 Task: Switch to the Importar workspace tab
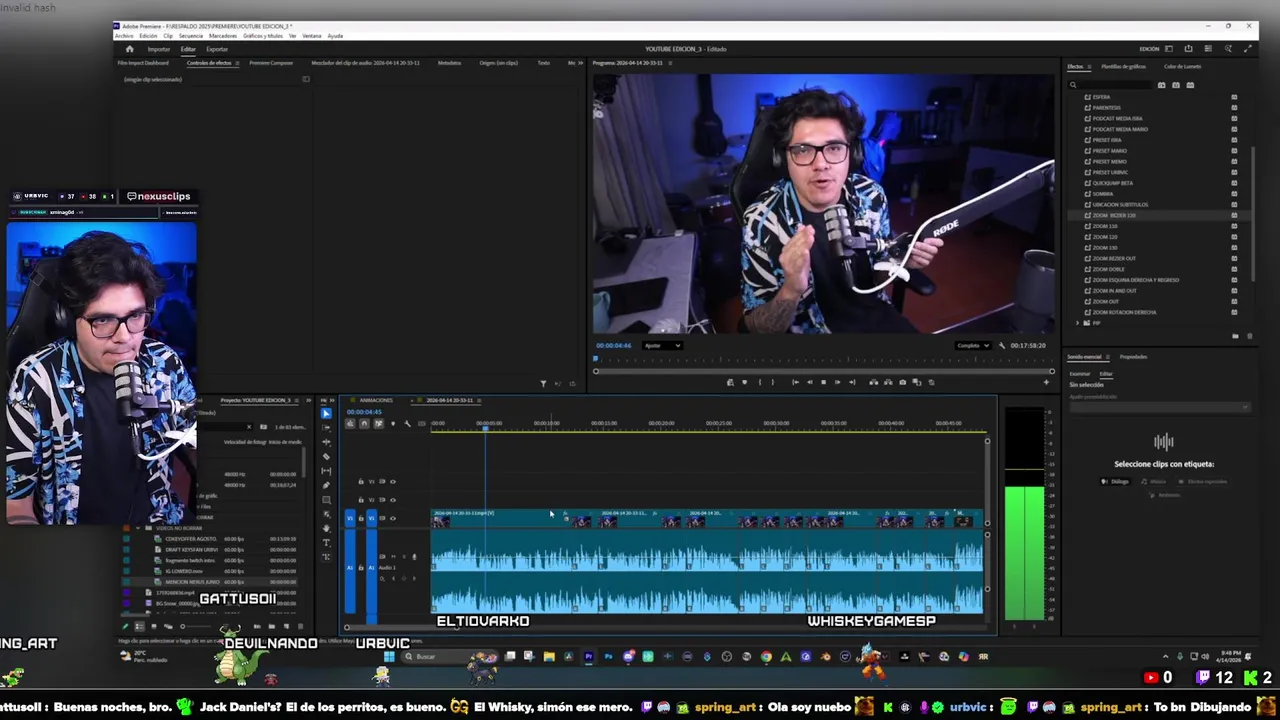(x=158, y=49)
